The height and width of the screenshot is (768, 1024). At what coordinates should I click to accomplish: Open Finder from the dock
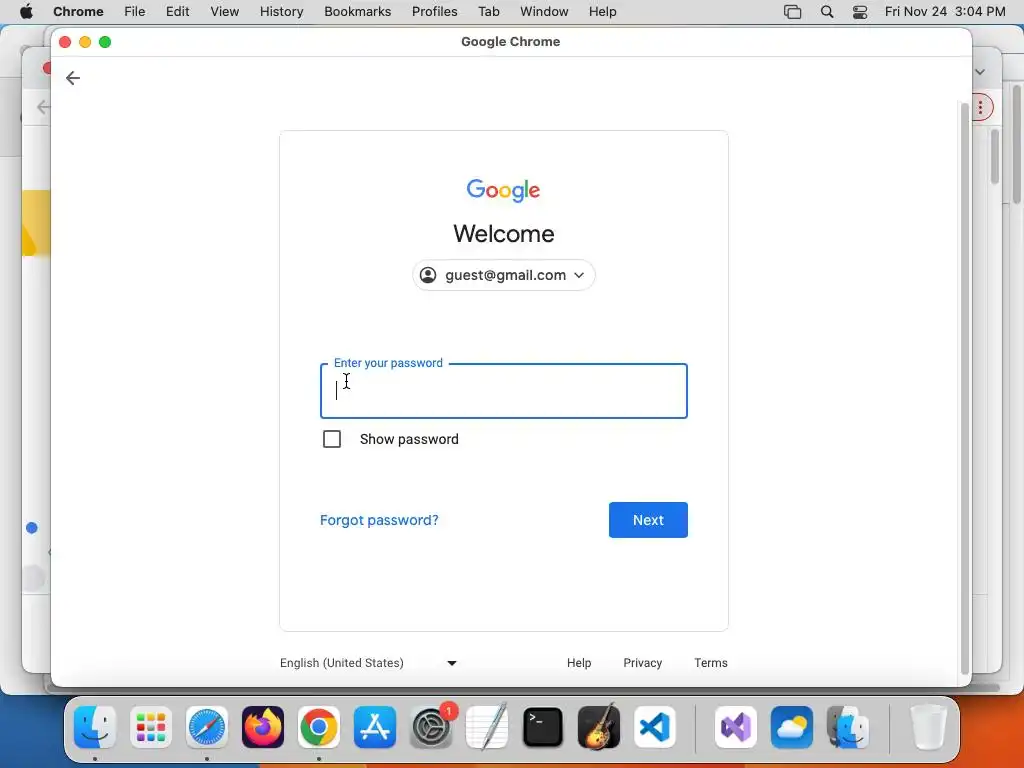pyautogui.click(x=95, y=727)
